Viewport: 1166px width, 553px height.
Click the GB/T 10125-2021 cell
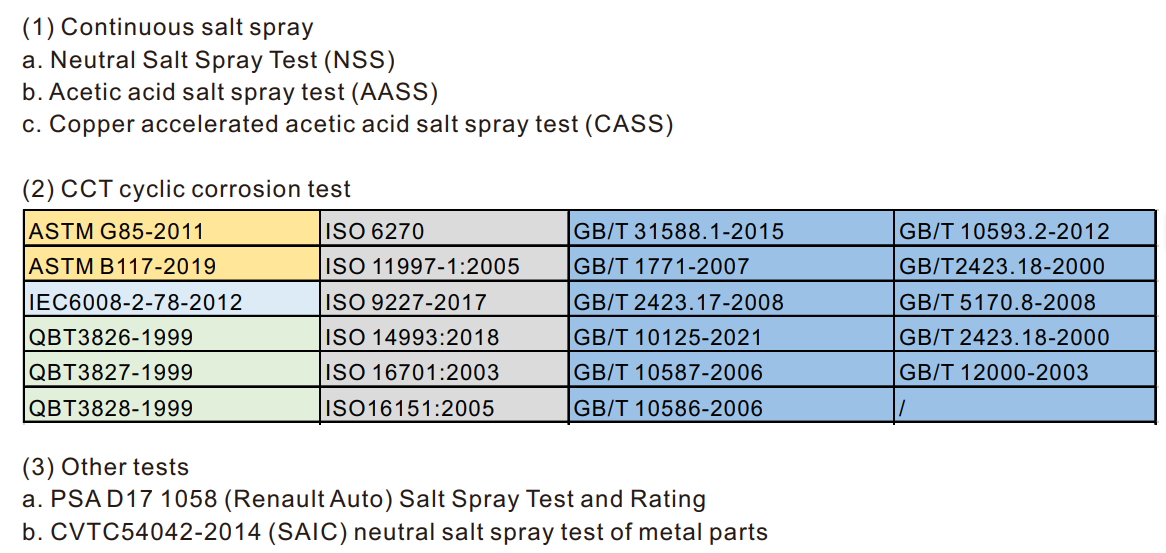pyautogui.click(x=732, y=334)
